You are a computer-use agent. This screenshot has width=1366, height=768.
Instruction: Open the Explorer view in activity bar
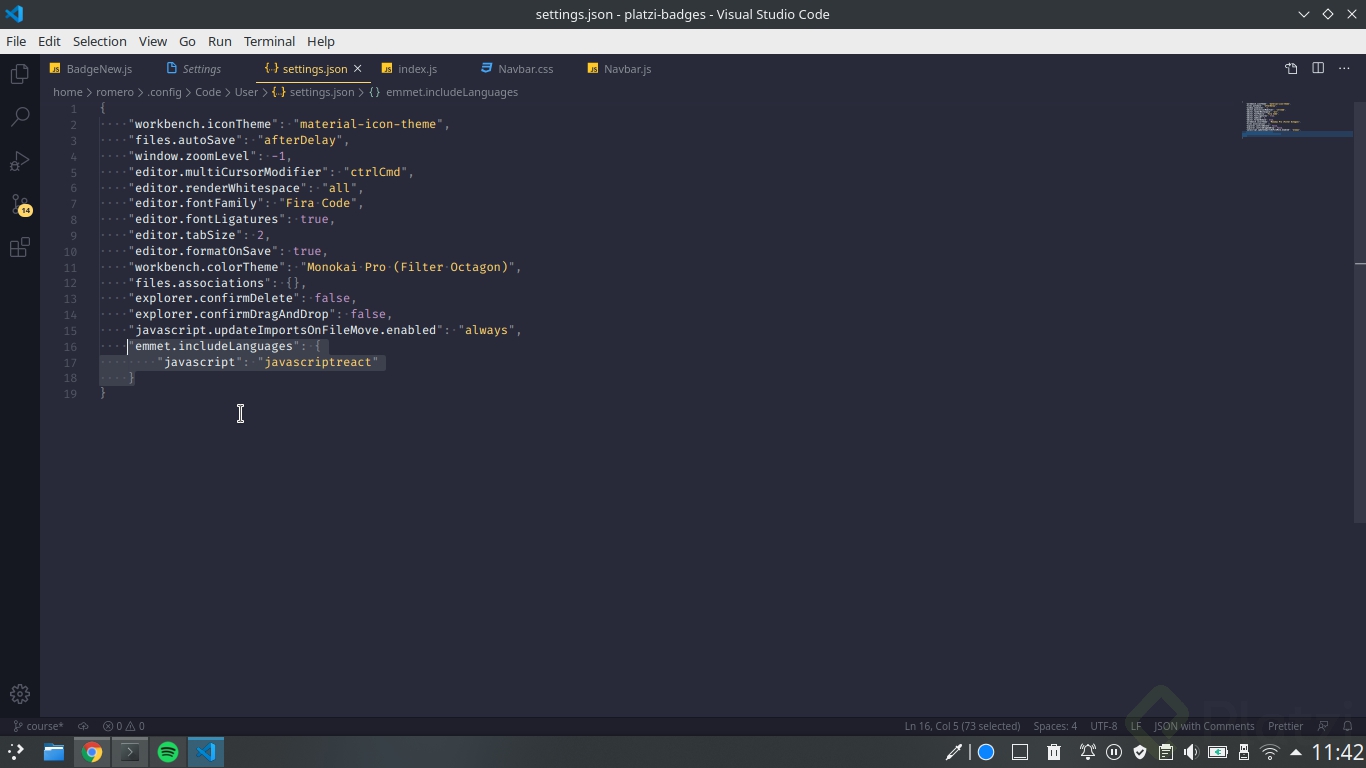19,74
